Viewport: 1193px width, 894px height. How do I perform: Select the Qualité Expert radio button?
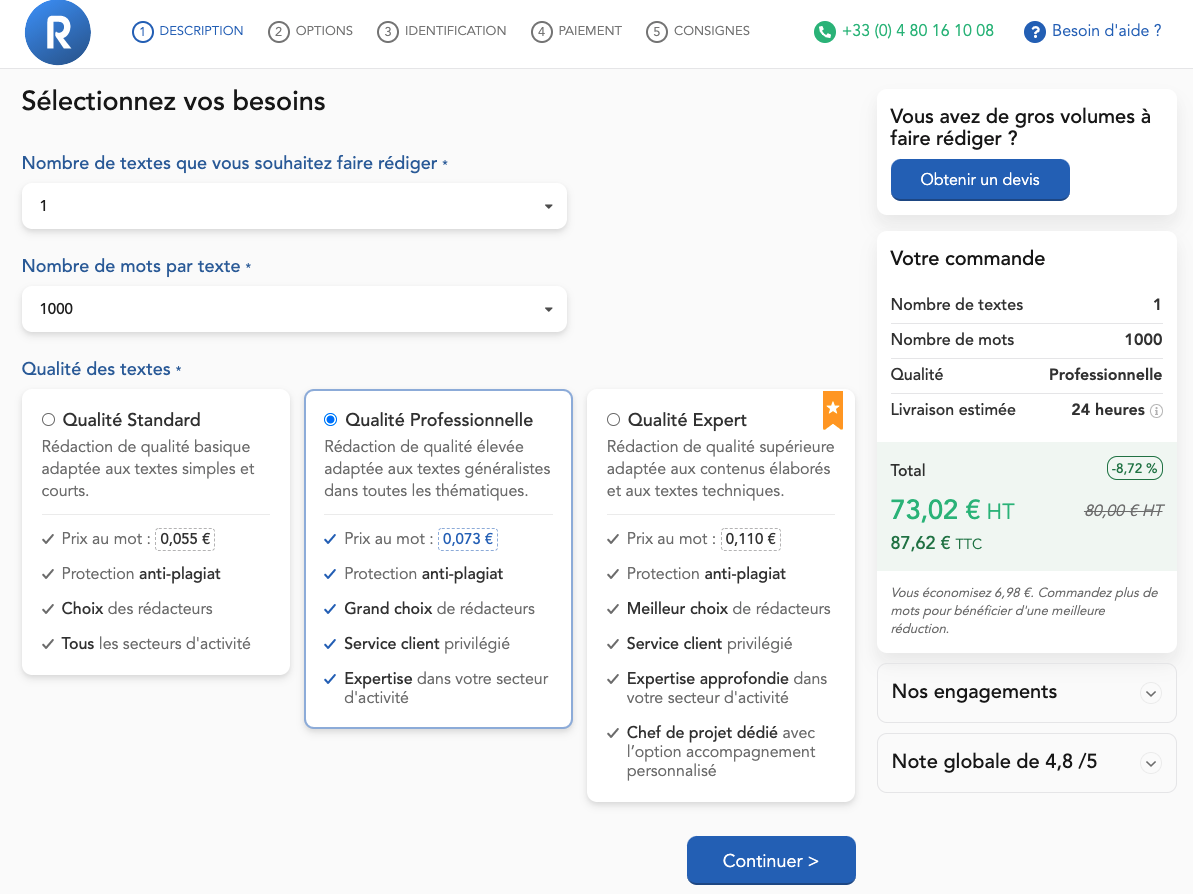click(613, 419)
